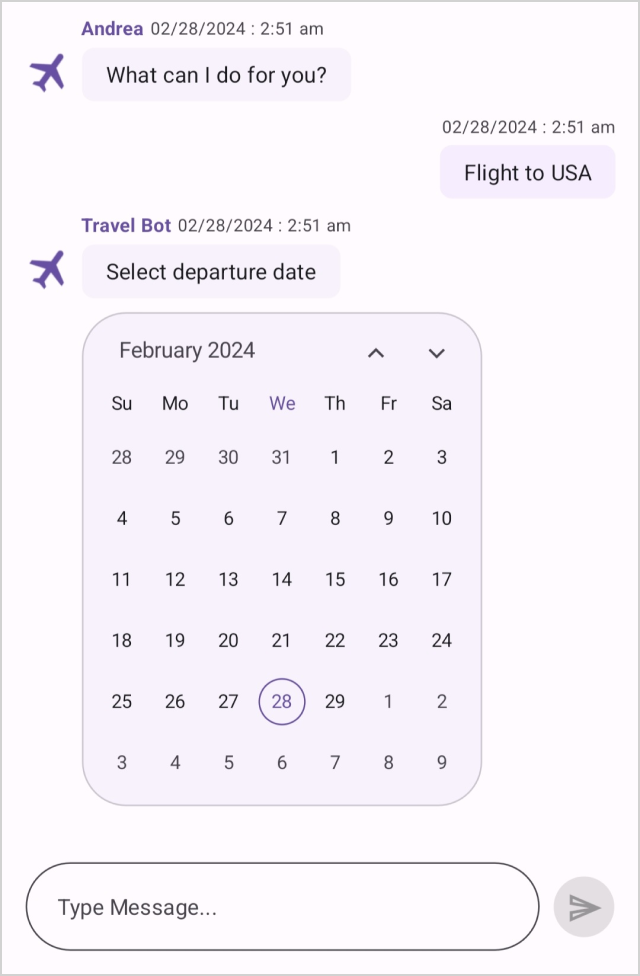
Task: Select date 10 in the calendar
Action: coord(441,518)
